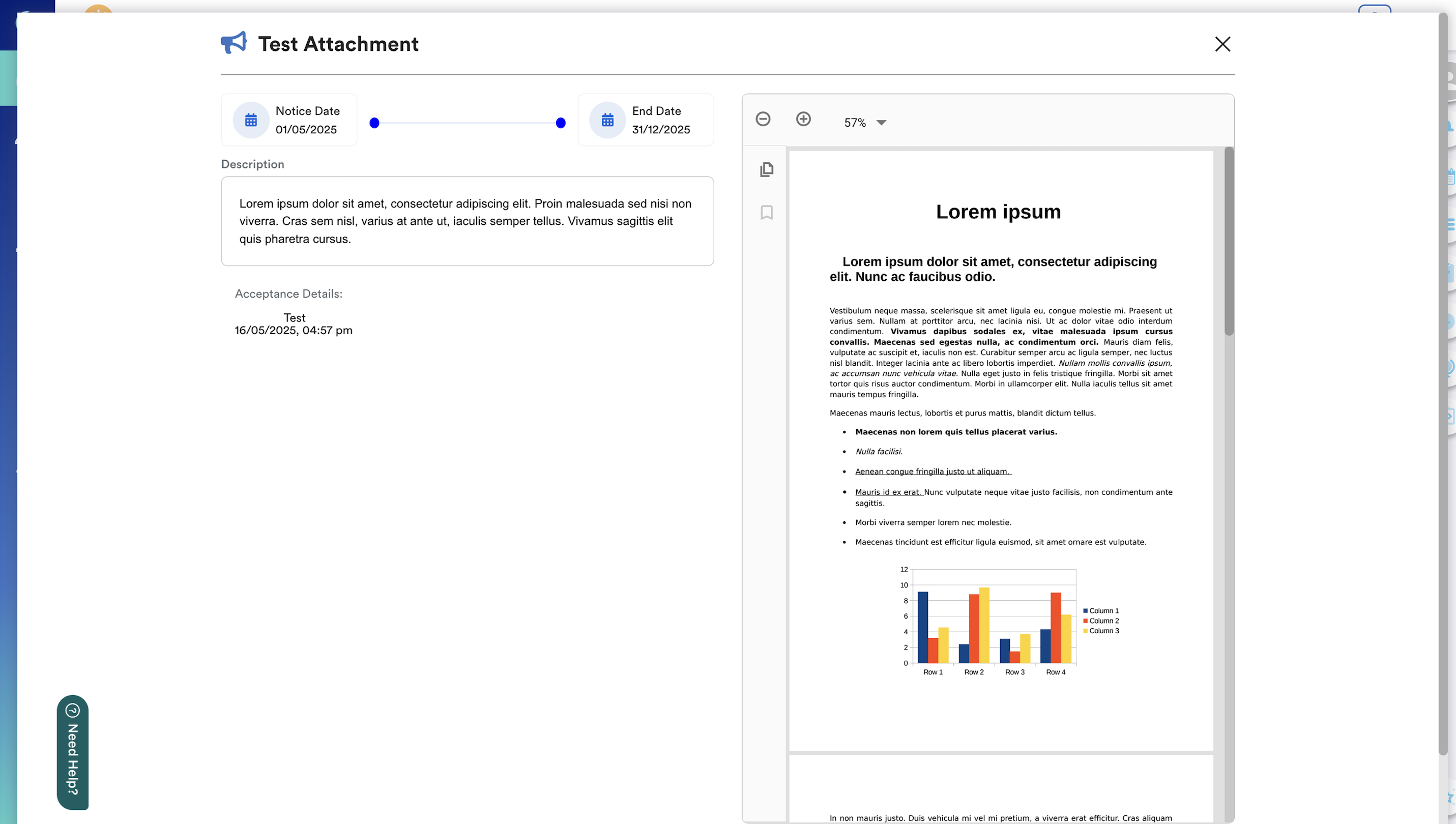The image size is (1456, 824).
Task: Open the PDF bookmarks panel icon
Action: (x=767, y=213)
